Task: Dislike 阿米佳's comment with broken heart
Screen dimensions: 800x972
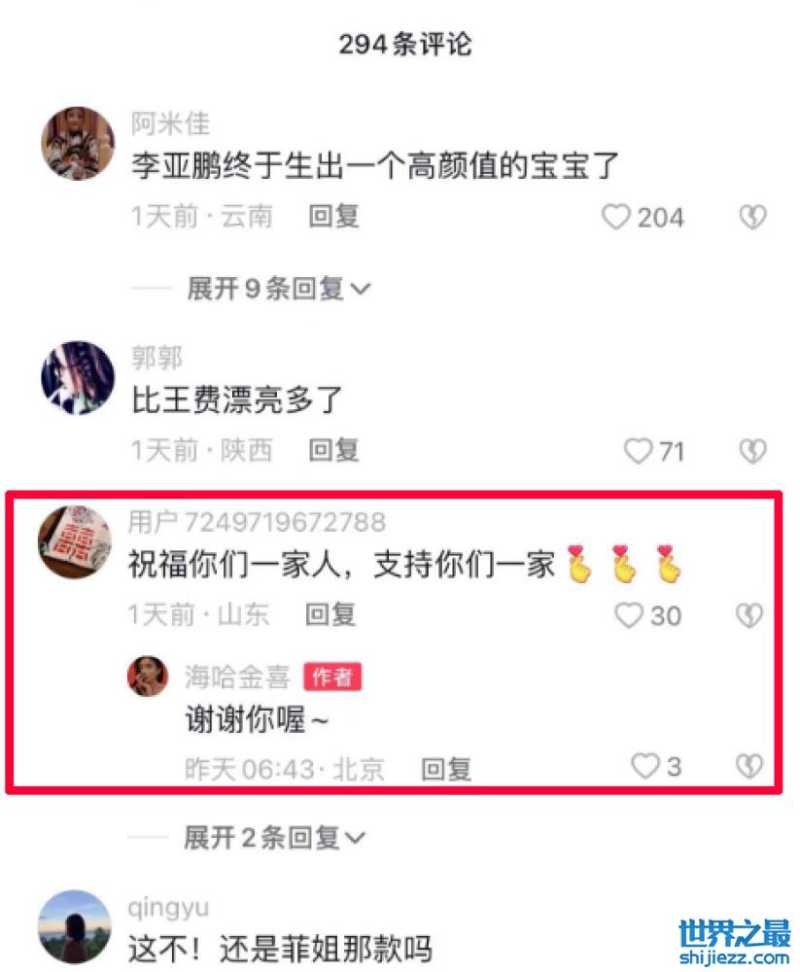Action: pos(753,217)
